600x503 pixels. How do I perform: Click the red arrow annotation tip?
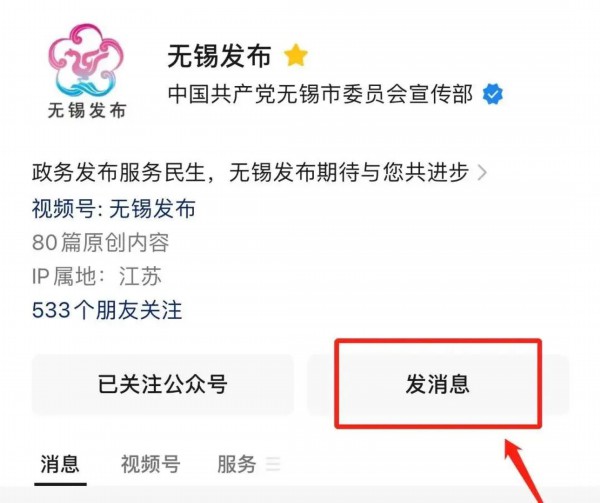510,444
